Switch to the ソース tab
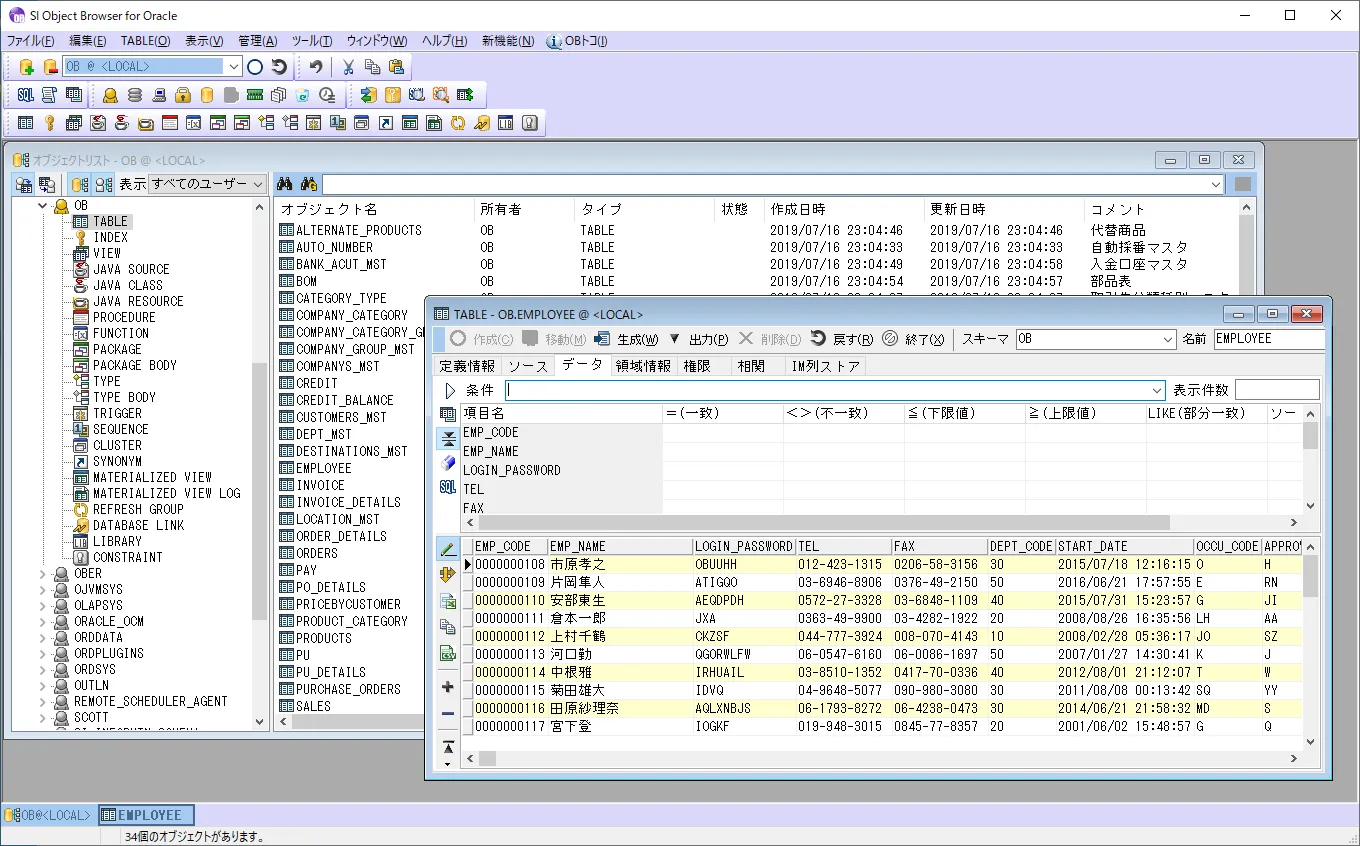Viewport: 1360px width, 846px height. [x=528, y=366]
